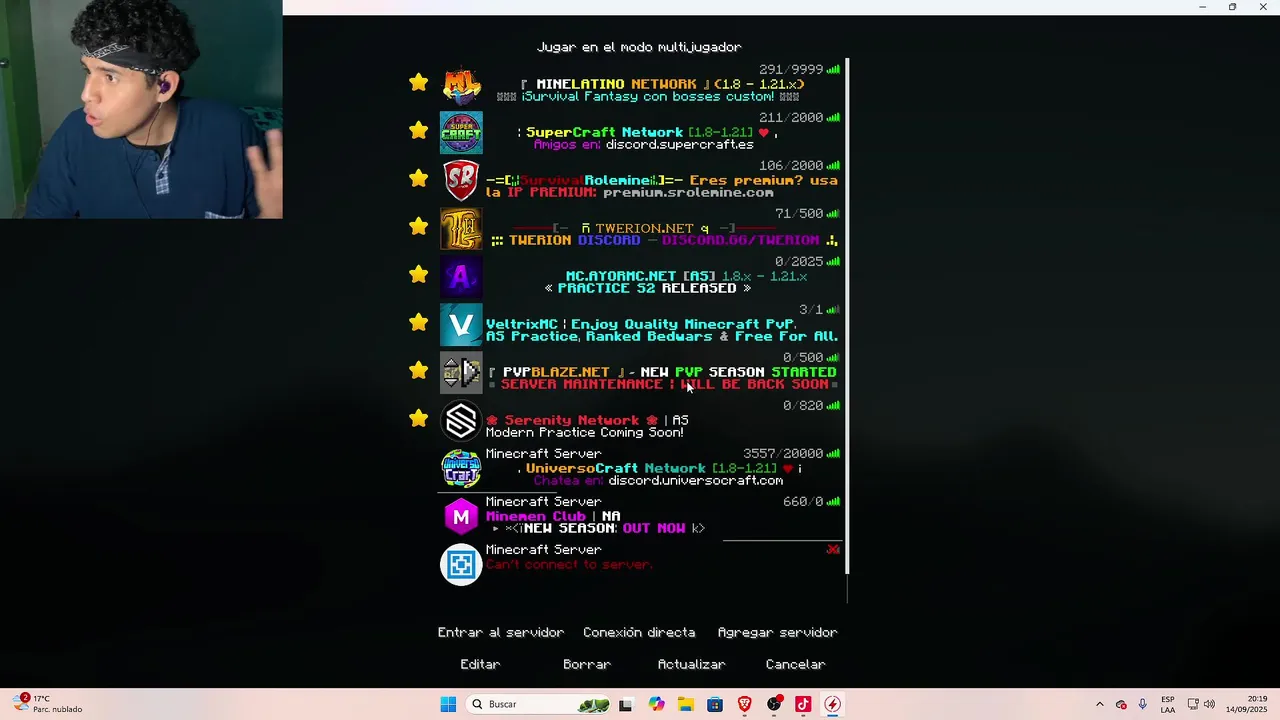This screenshot has height=720, width=1280.
Task: Click the star beside Twerion
Action: 418,226
